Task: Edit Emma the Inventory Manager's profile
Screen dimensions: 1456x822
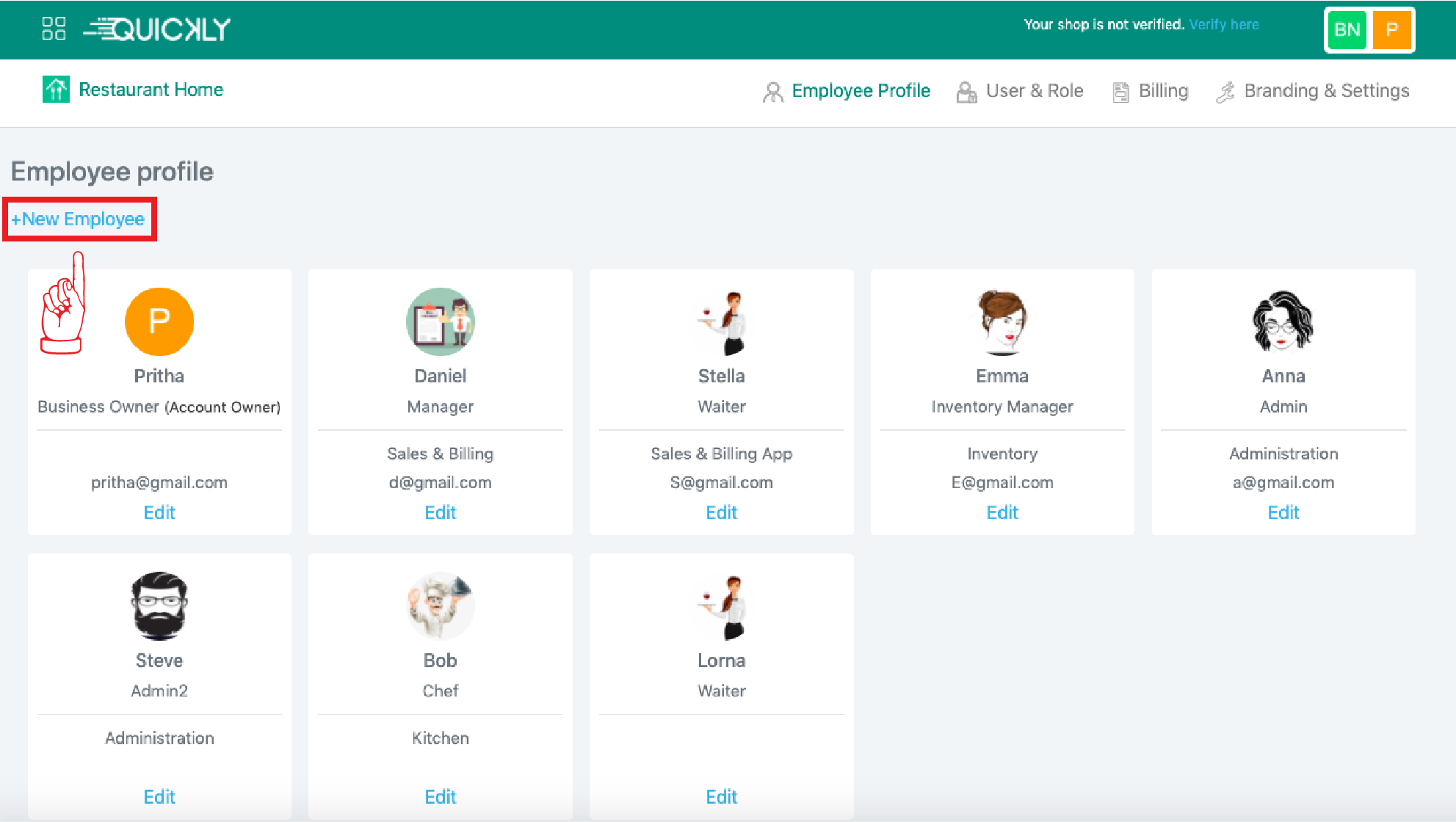Action: coord(1002,512)
